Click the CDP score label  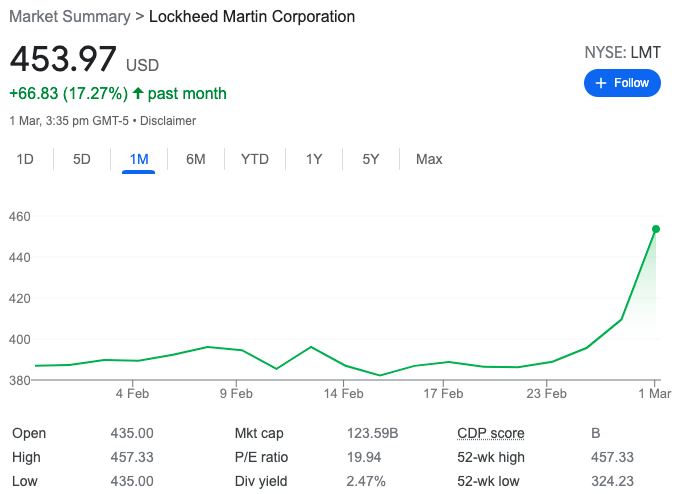pos(490,433)
